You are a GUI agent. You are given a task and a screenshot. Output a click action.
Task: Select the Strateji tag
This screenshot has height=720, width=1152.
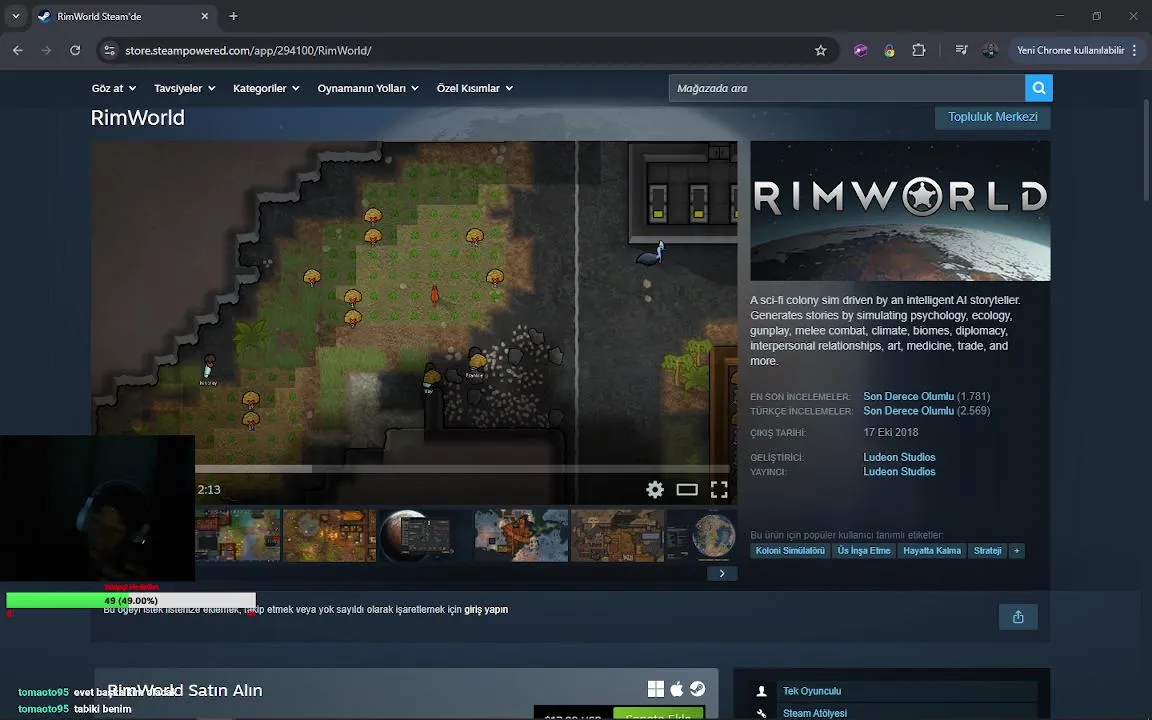987,551
